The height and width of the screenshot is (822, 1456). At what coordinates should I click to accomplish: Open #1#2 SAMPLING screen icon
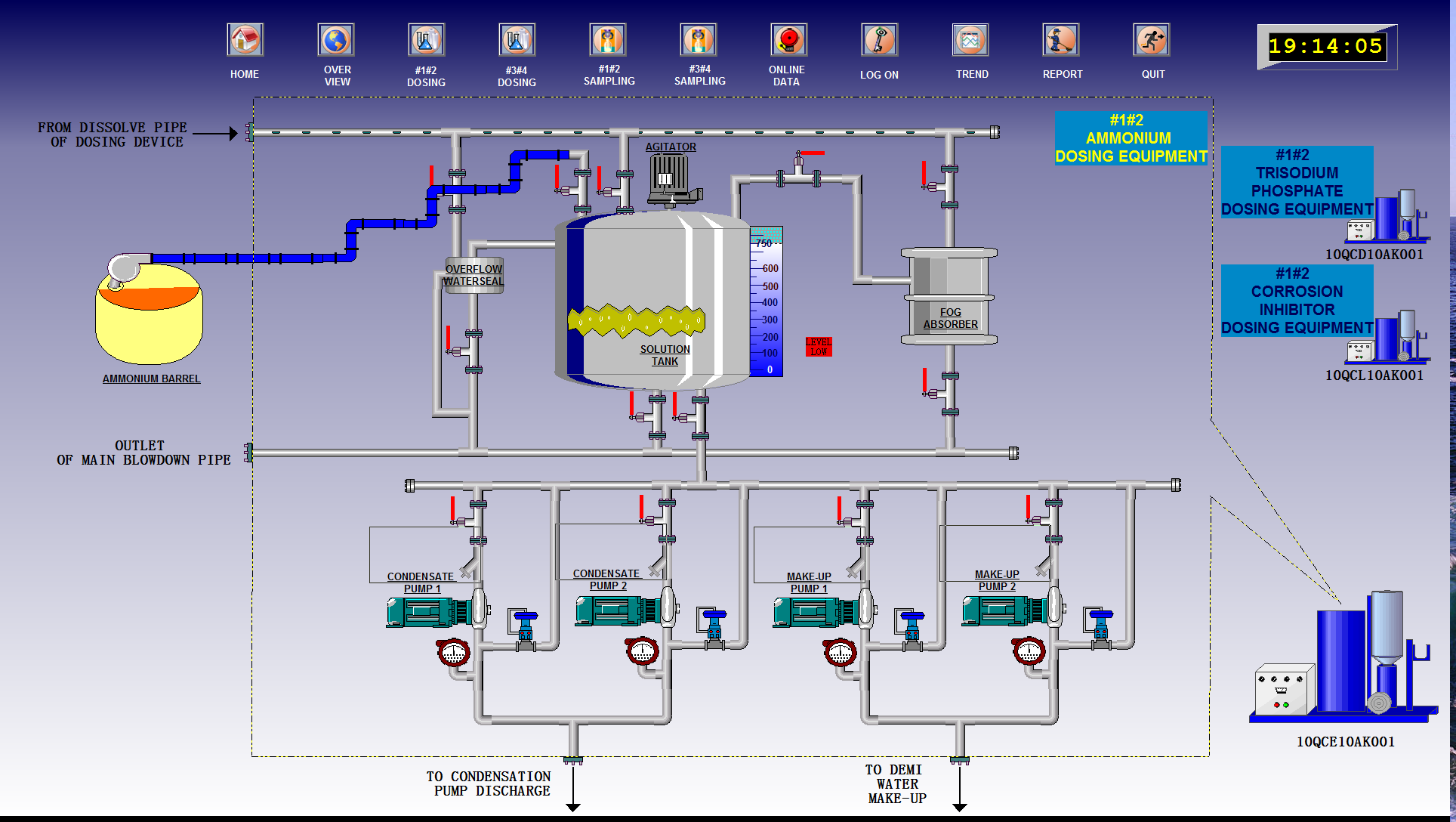tap(608, 40)
